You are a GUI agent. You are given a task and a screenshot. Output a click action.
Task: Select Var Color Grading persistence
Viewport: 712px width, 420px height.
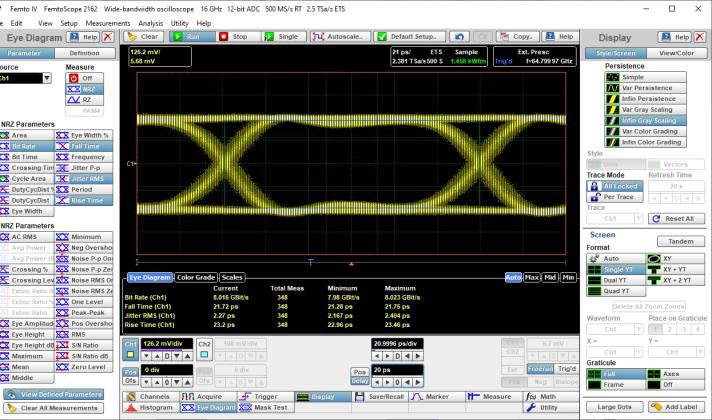click(x=647, y=130)
